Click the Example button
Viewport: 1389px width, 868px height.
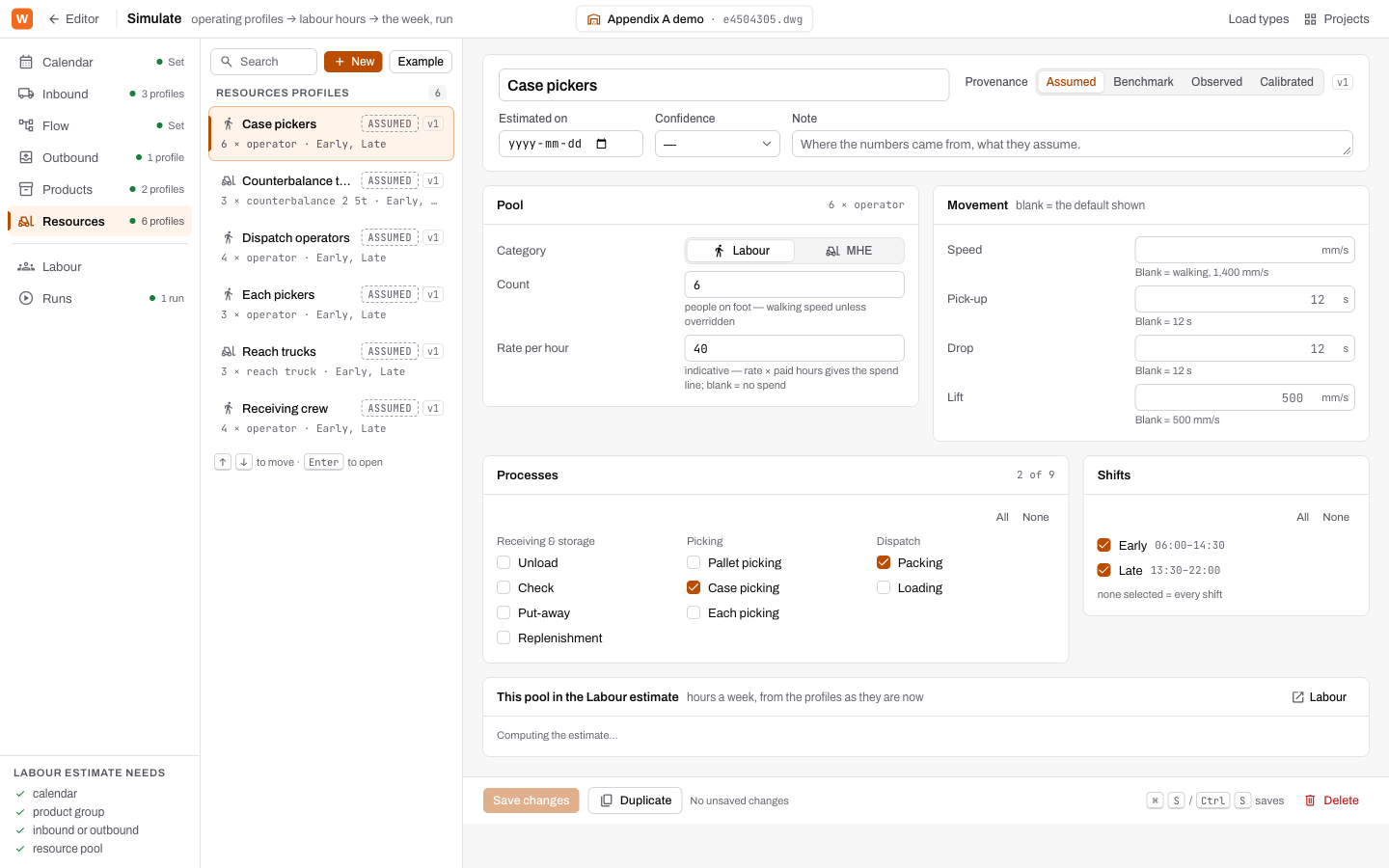421,62
